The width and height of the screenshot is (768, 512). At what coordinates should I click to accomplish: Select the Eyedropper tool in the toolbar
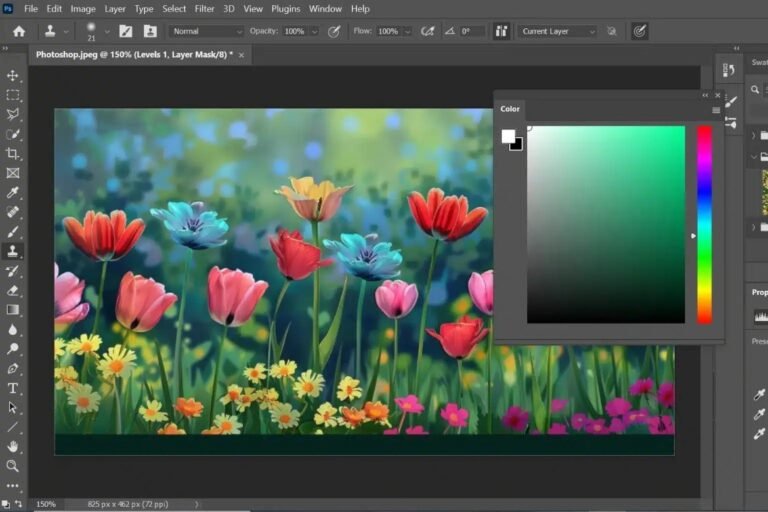(x=13, y=192)
